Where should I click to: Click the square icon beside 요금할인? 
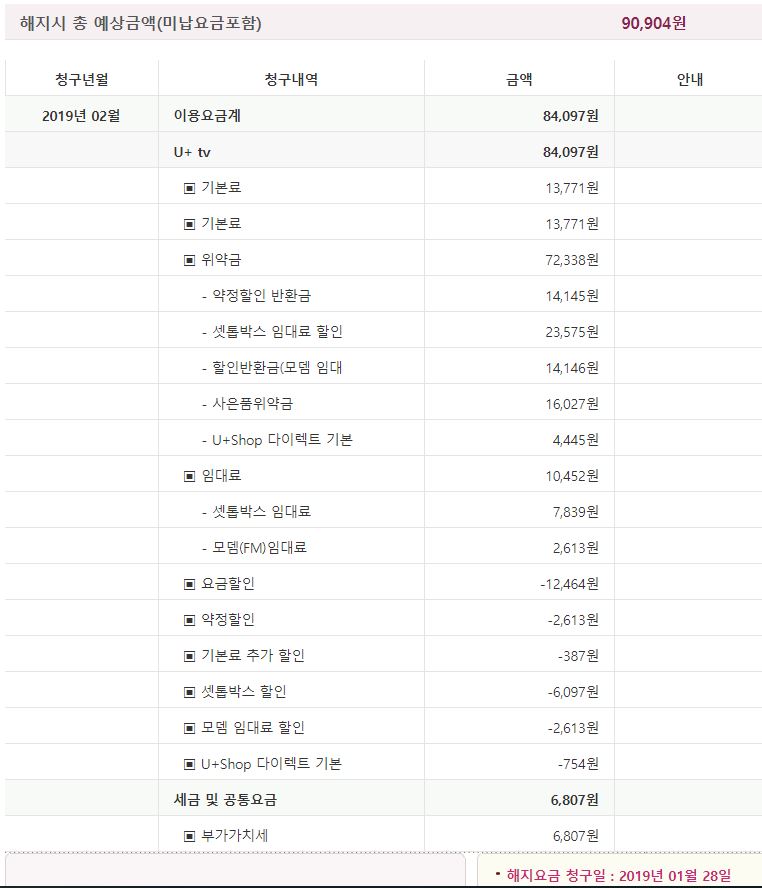point(189,584)
